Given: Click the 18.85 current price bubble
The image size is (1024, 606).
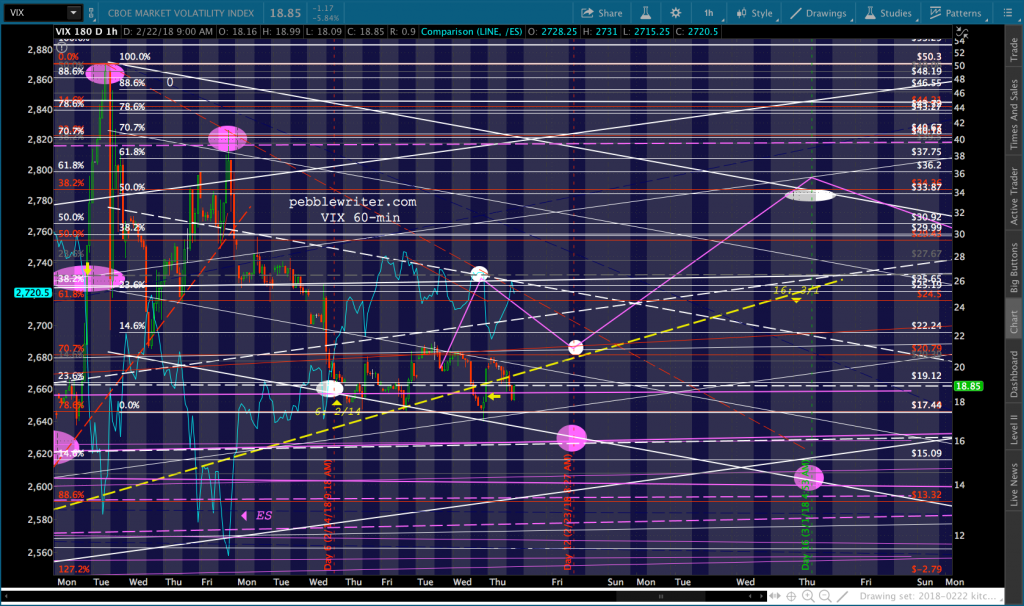Looking at the screenshot, I should [x=968, y=386].
